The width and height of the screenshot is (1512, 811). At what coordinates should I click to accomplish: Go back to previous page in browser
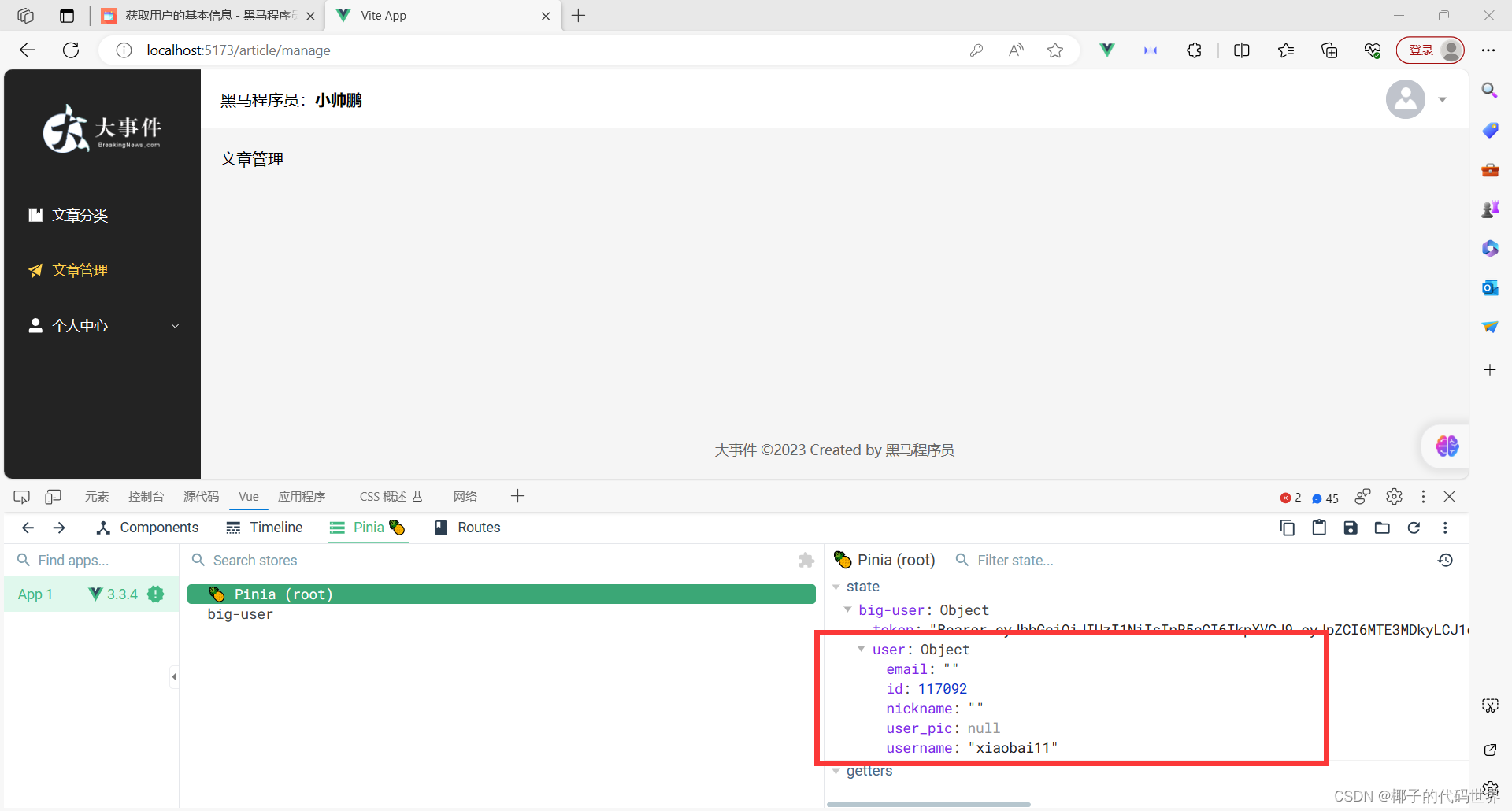(28, 50)
